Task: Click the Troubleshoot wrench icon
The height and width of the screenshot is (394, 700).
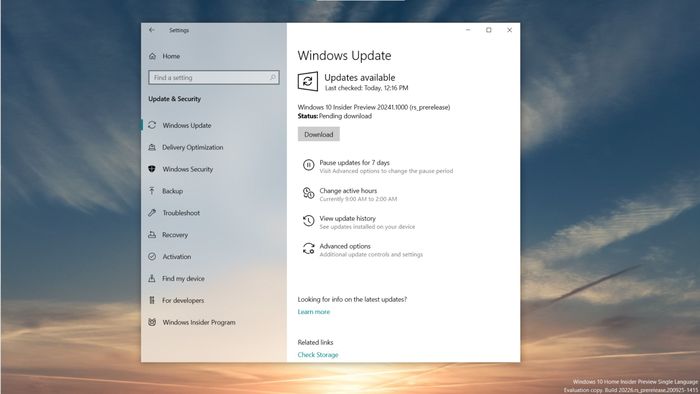Action: point(152,213)
